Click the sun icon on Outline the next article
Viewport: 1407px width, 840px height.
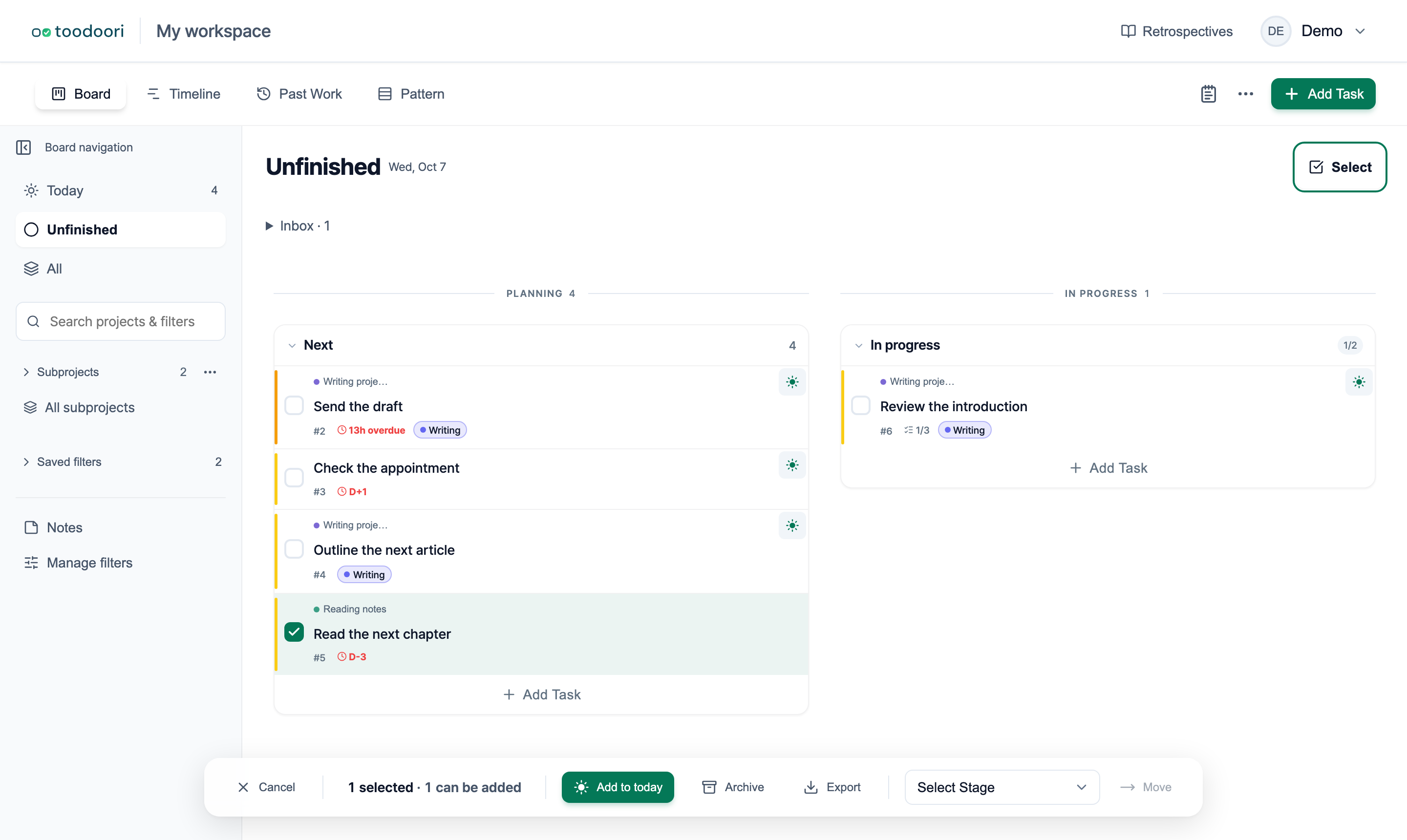click(792, 526)
